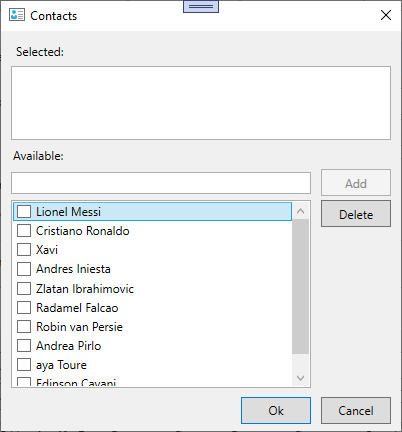Viewport: 402px width, 432px height.
Task: Click the grip handle at top center
Action: [x=201, y=6]
